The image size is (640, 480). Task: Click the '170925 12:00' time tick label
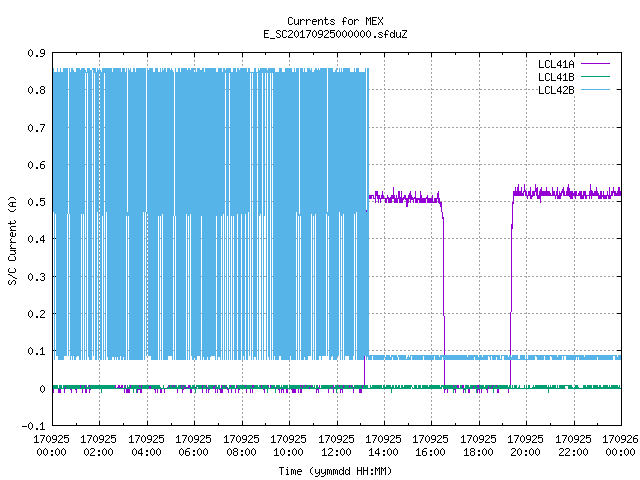click(336, 446)
